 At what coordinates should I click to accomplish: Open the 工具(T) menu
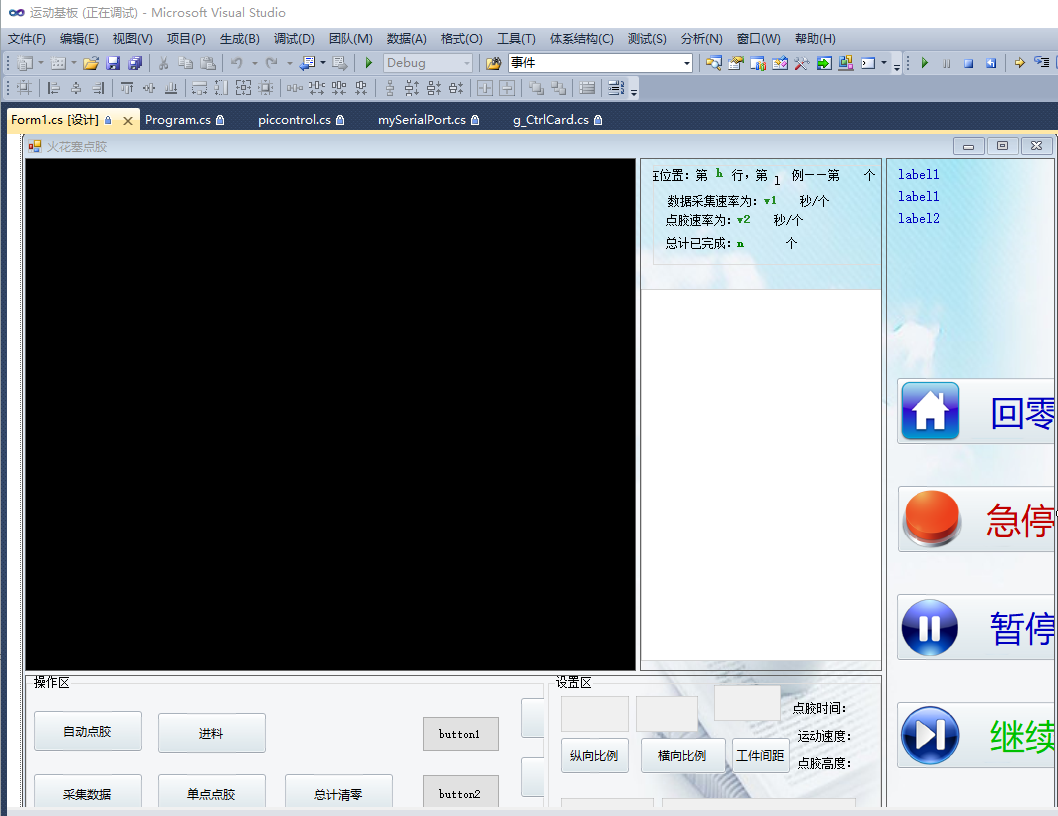(x=516, y=39)
